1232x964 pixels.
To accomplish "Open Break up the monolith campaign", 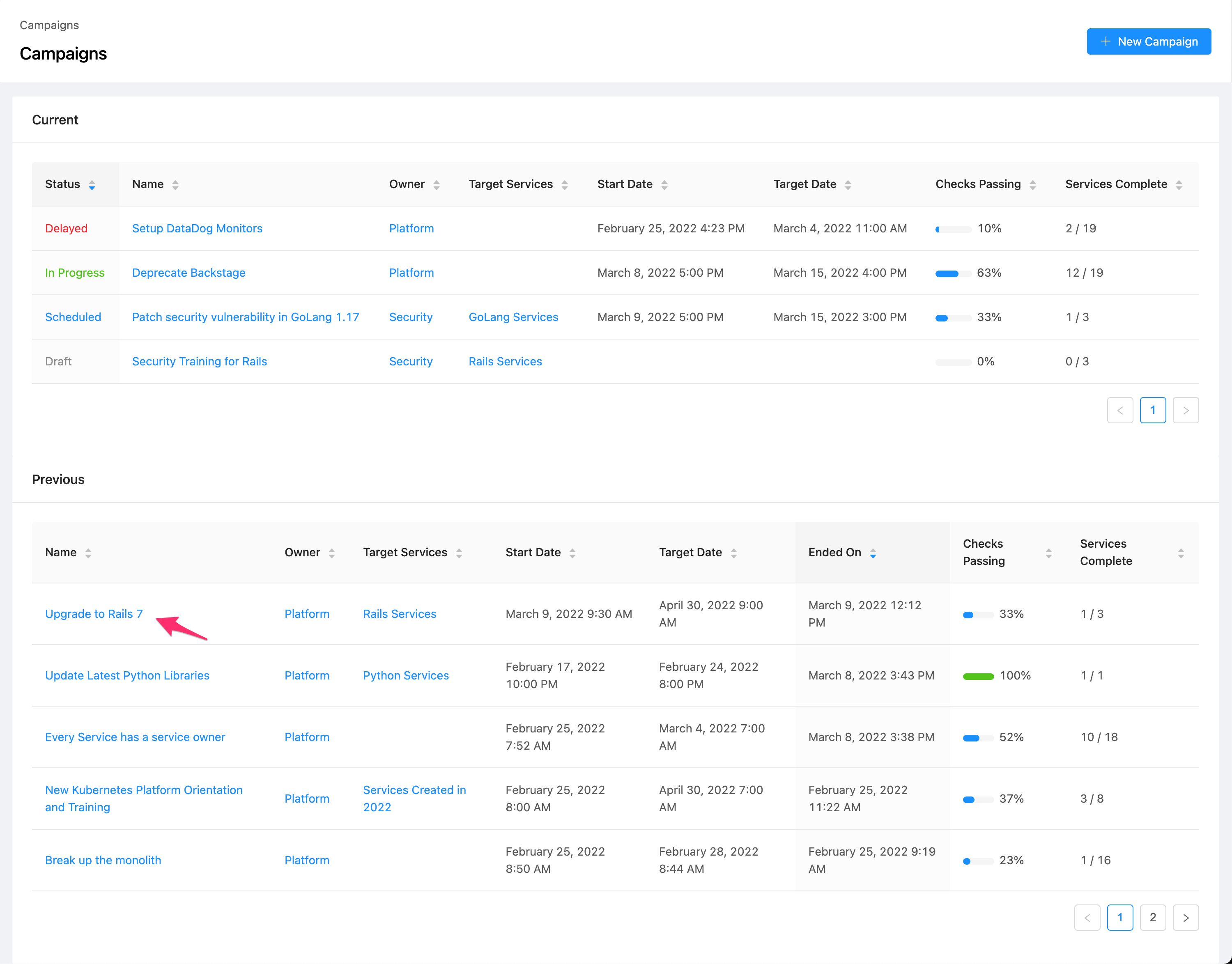I will pyautogui.click(x=103, y=860).
